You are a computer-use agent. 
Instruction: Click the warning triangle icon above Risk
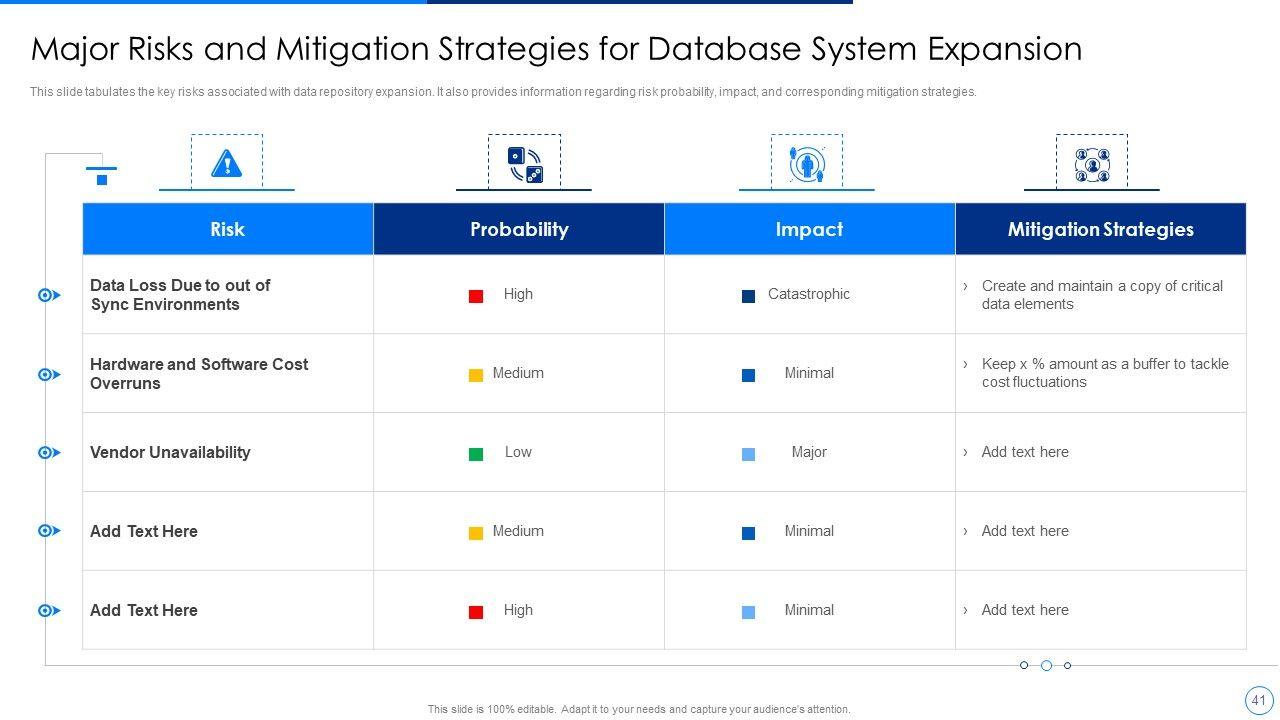227,163
